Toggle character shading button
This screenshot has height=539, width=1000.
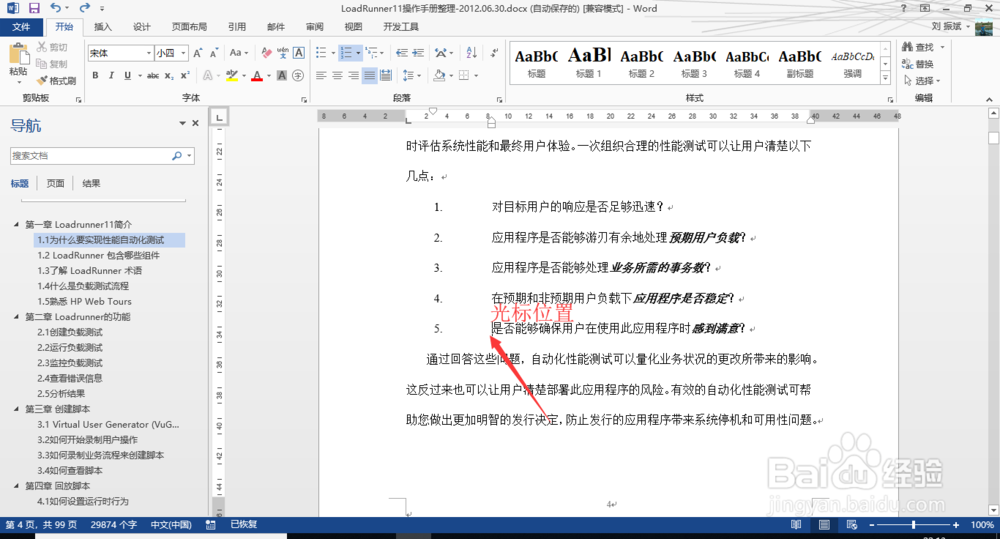(282, 75)
